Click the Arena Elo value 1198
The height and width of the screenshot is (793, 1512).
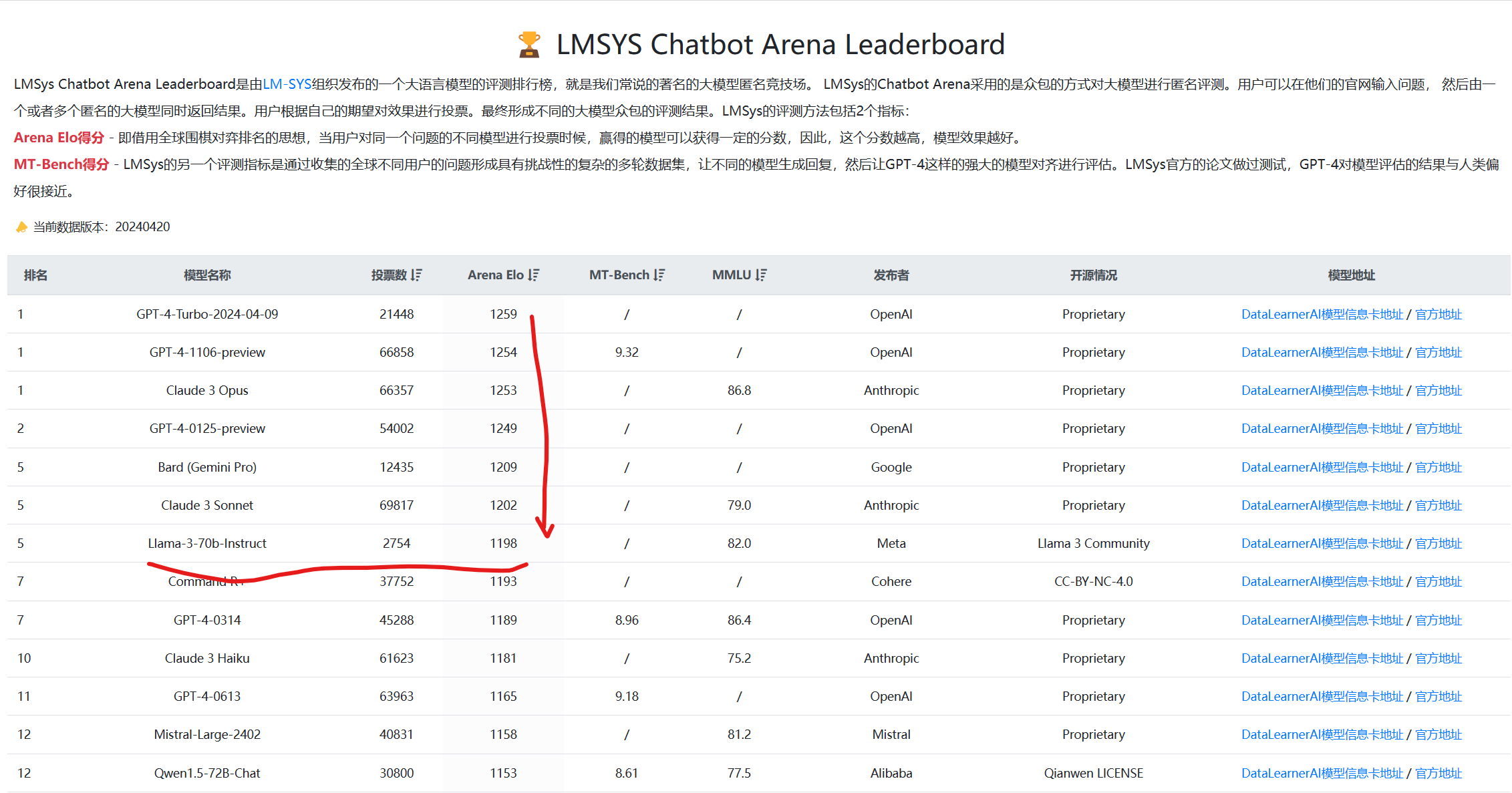[x=503, y=543]
